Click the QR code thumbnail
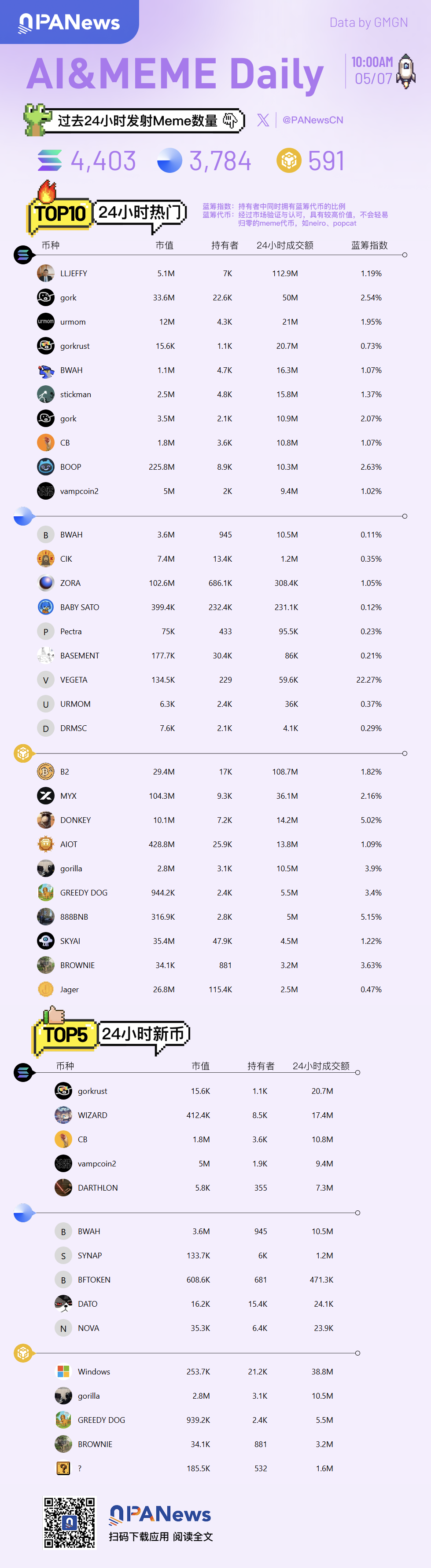This screenshot has width=431, height=1568. click(x=70, y=1522)
